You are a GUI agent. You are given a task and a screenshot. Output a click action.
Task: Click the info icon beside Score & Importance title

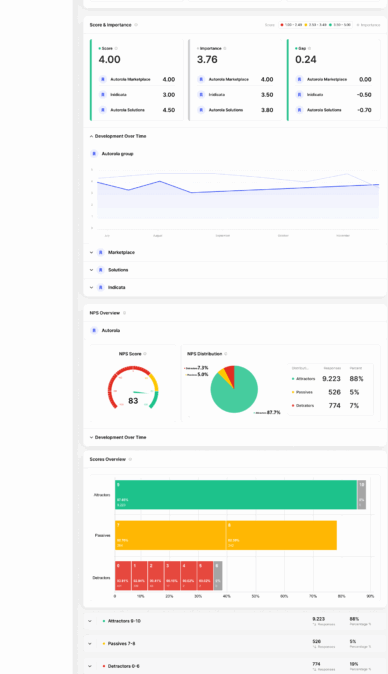[x=136, y=25]
